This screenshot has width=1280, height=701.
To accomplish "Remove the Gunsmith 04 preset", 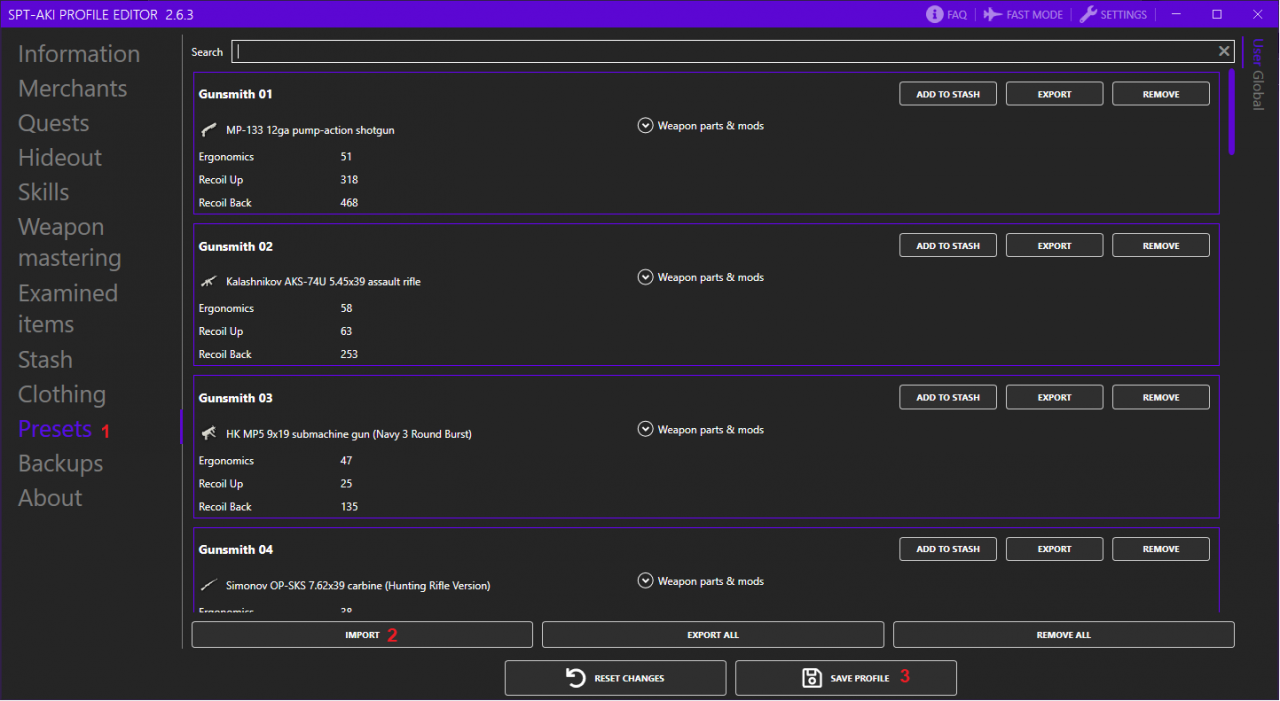I will pyautogui.click(x=1161, y=549).
